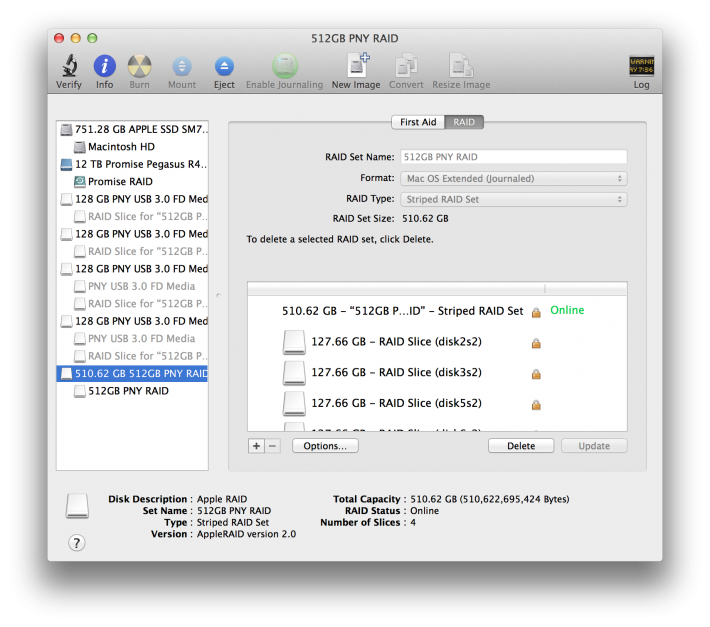Click drive icon of disk2s2 RAID slice
This screenshot has height=627, width=710.
[x=294, y=342]
